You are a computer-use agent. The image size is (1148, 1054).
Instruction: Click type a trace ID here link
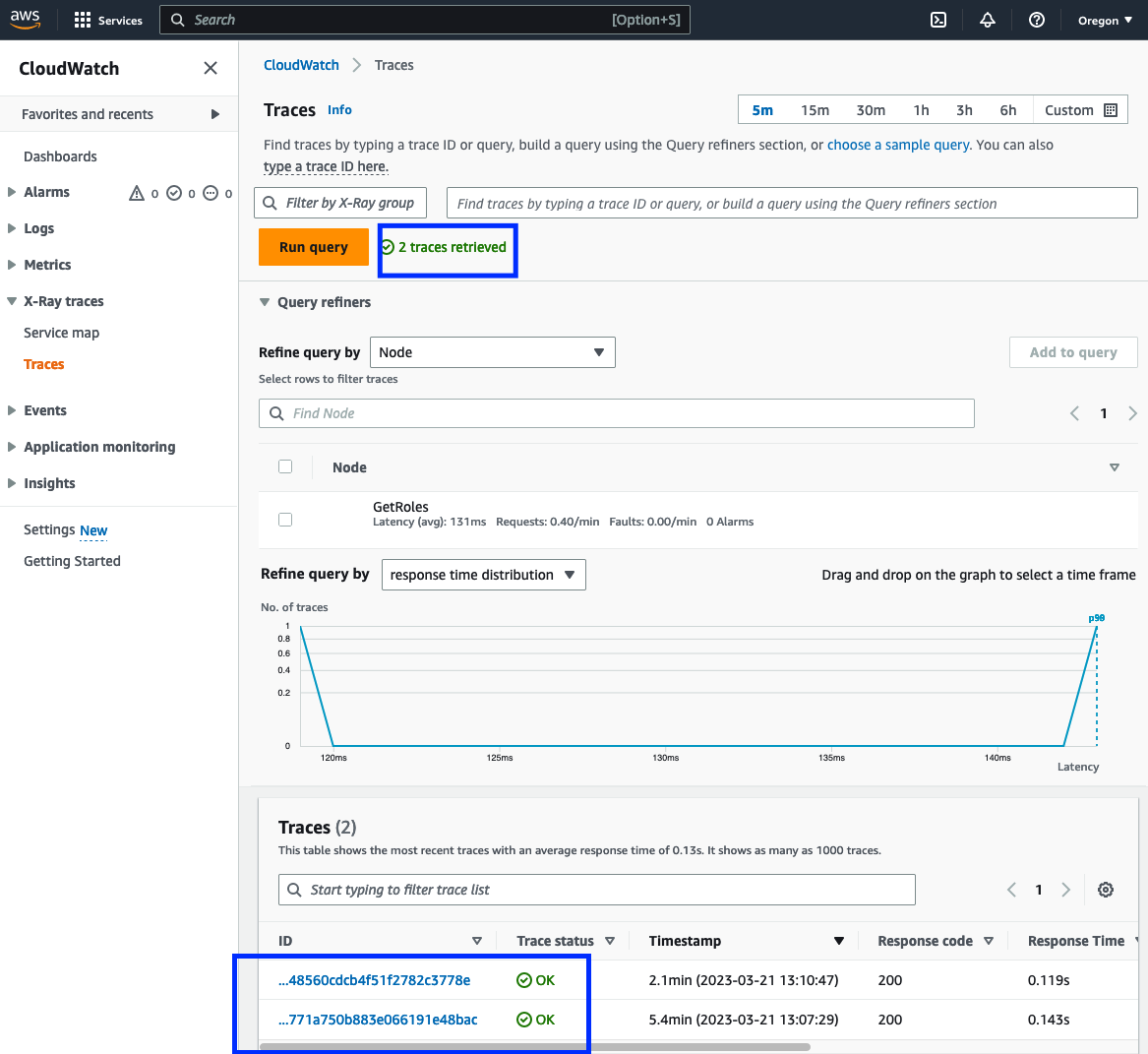tap(325, 166)
